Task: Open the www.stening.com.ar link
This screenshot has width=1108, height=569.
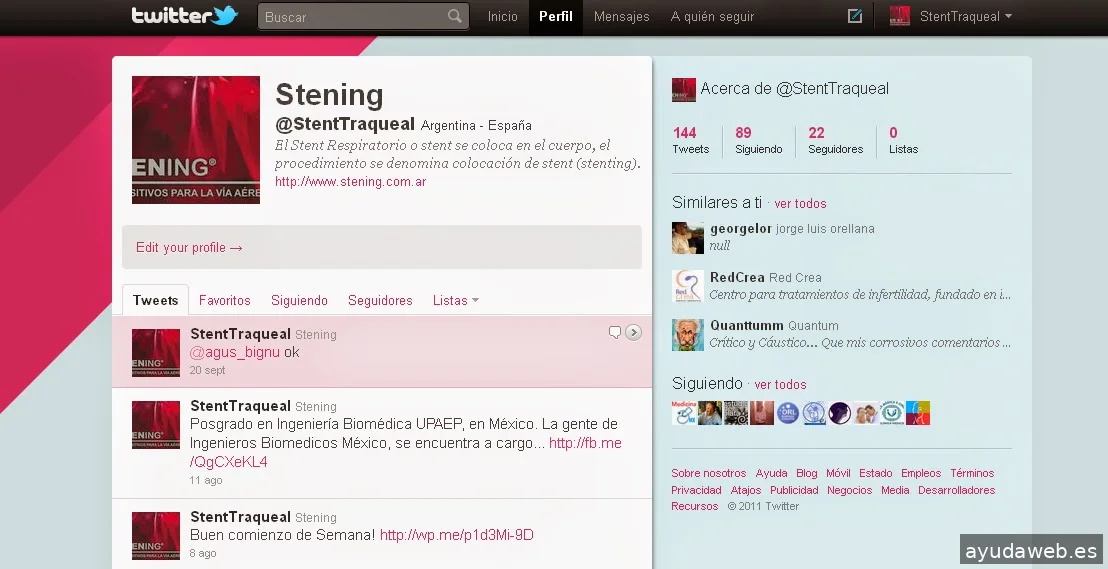Action: 350,182
